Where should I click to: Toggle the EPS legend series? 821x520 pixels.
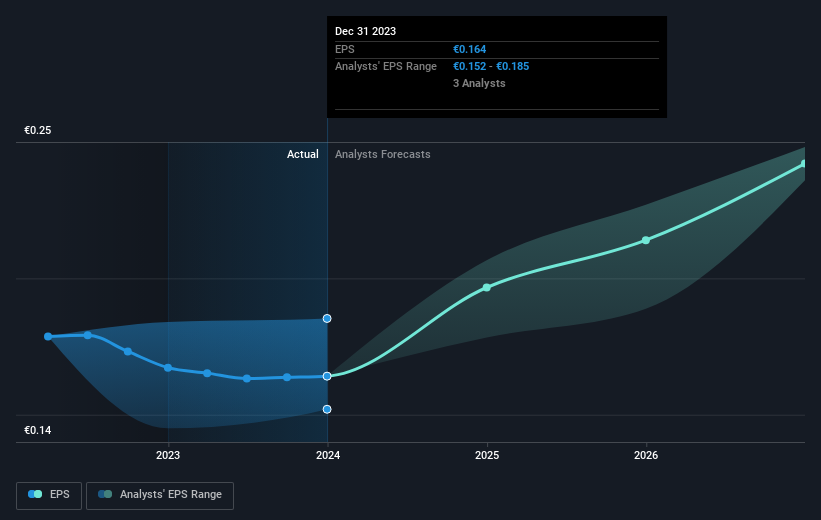point(49,495)
